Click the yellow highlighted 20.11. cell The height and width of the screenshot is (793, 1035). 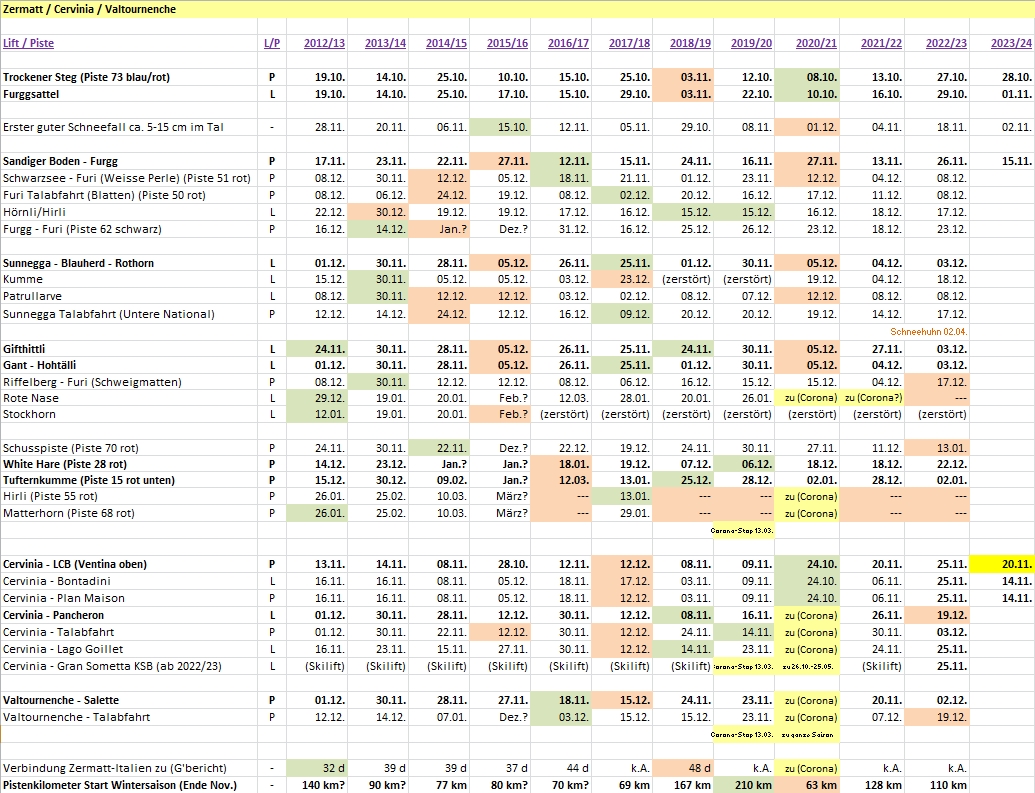[1003, 564]
